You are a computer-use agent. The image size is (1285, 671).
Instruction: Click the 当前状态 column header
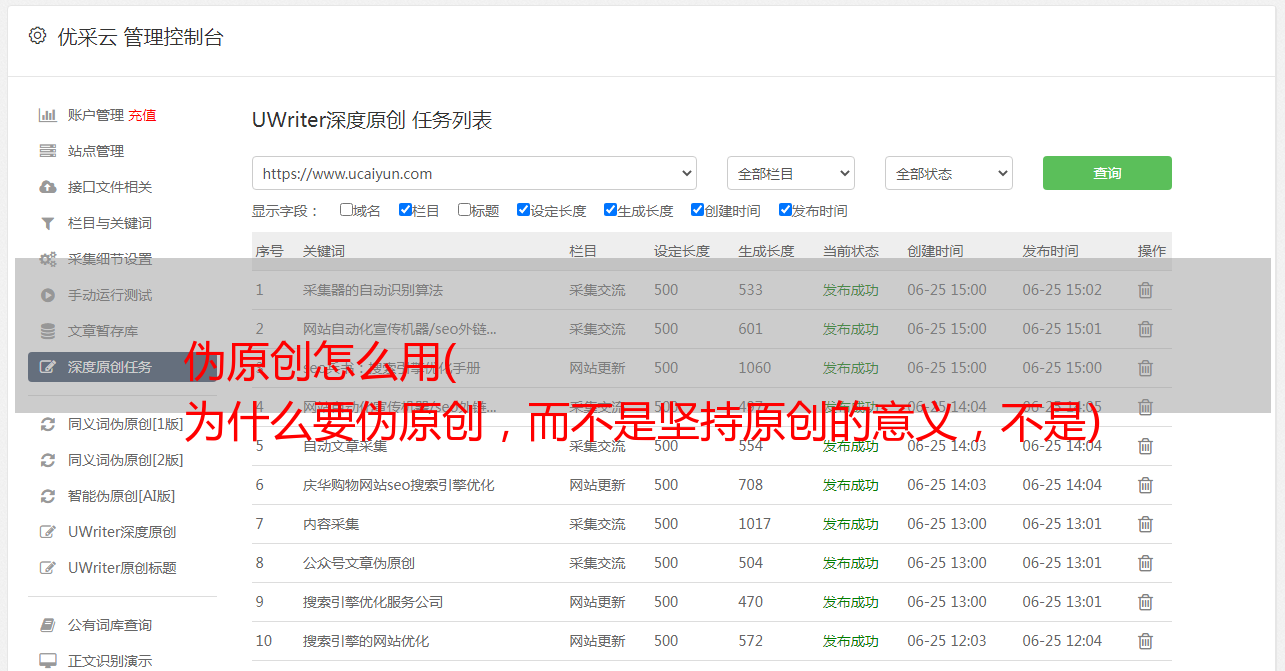(x=851, y=251)
